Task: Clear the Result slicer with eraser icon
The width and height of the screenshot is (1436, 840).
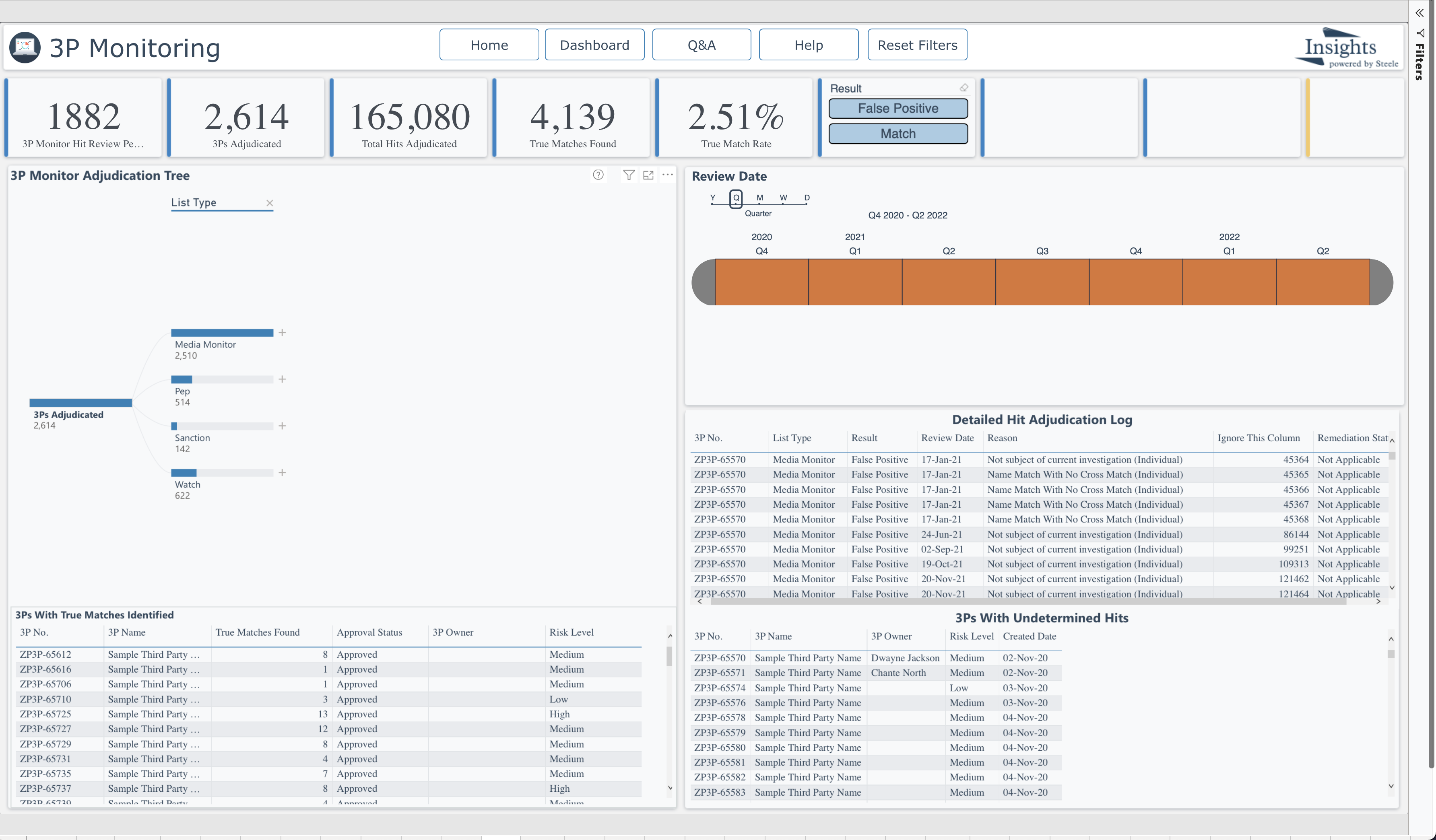Action: tap(964, 88)
